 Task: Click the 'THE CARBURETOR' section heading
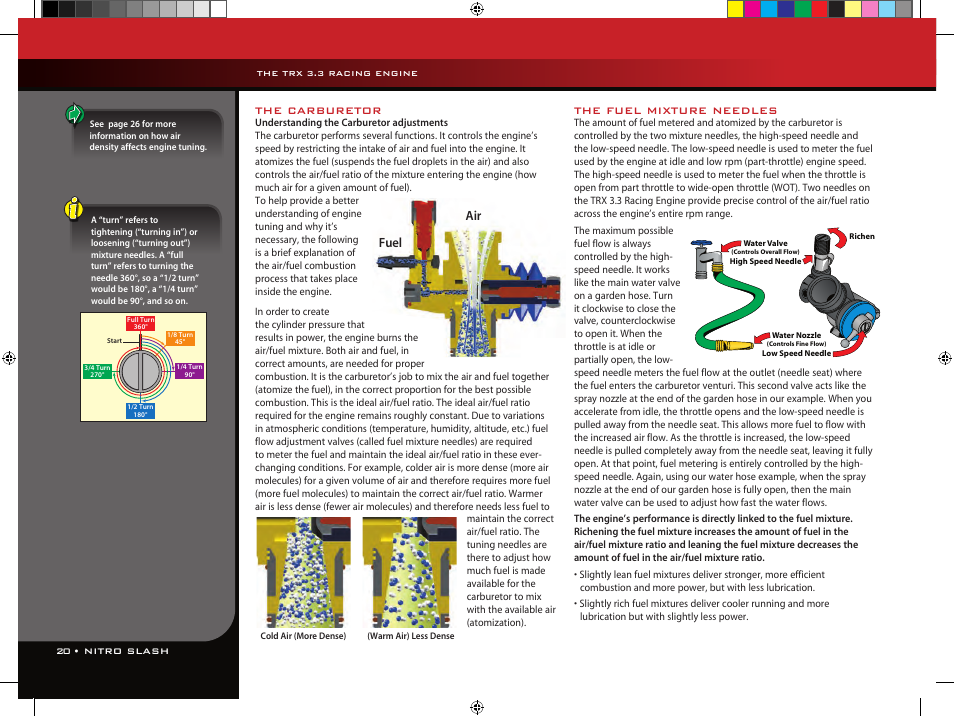click(318, 110)
